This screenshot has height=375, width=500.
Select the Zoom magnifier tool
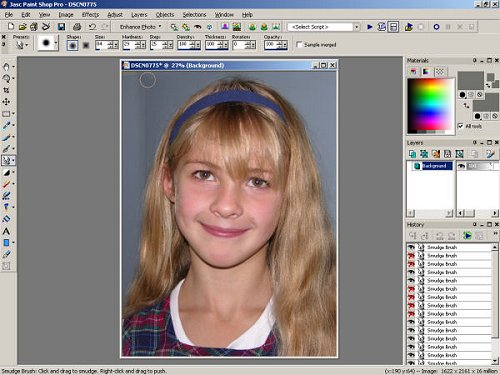(x=6, y=78)
